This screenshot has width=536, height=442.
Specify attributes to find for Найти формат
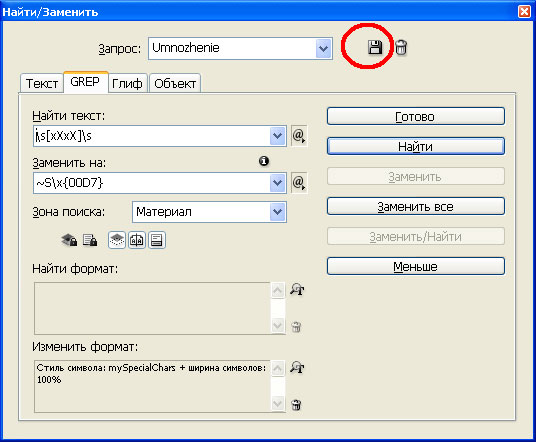coord(297,289)
